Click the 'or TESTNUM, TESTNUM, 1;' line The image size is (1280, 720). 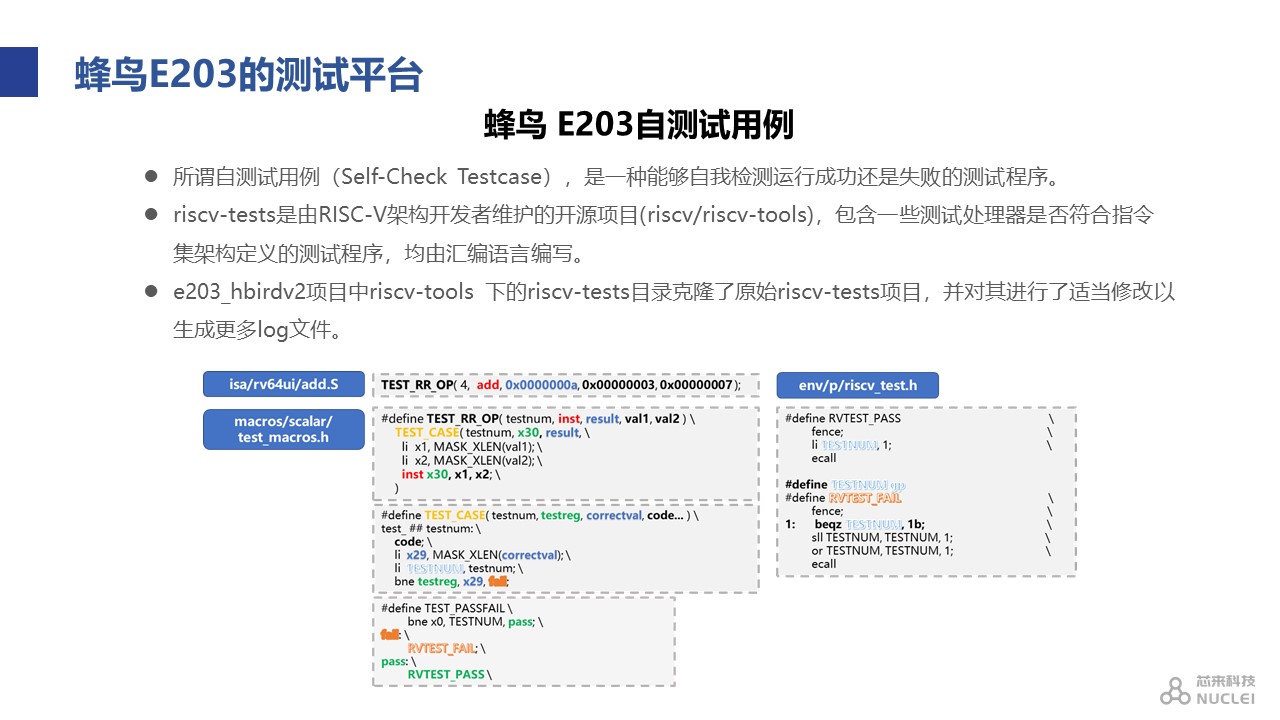(882, 550)
